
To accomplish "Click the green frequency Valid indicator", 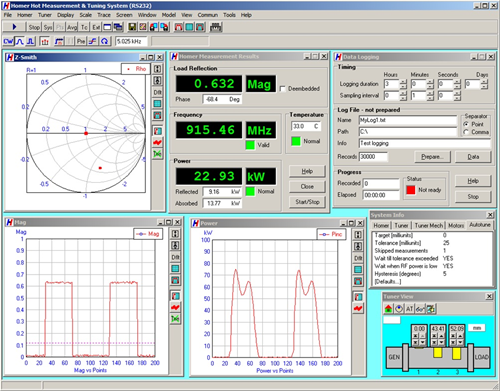I will tap(250, 145).
